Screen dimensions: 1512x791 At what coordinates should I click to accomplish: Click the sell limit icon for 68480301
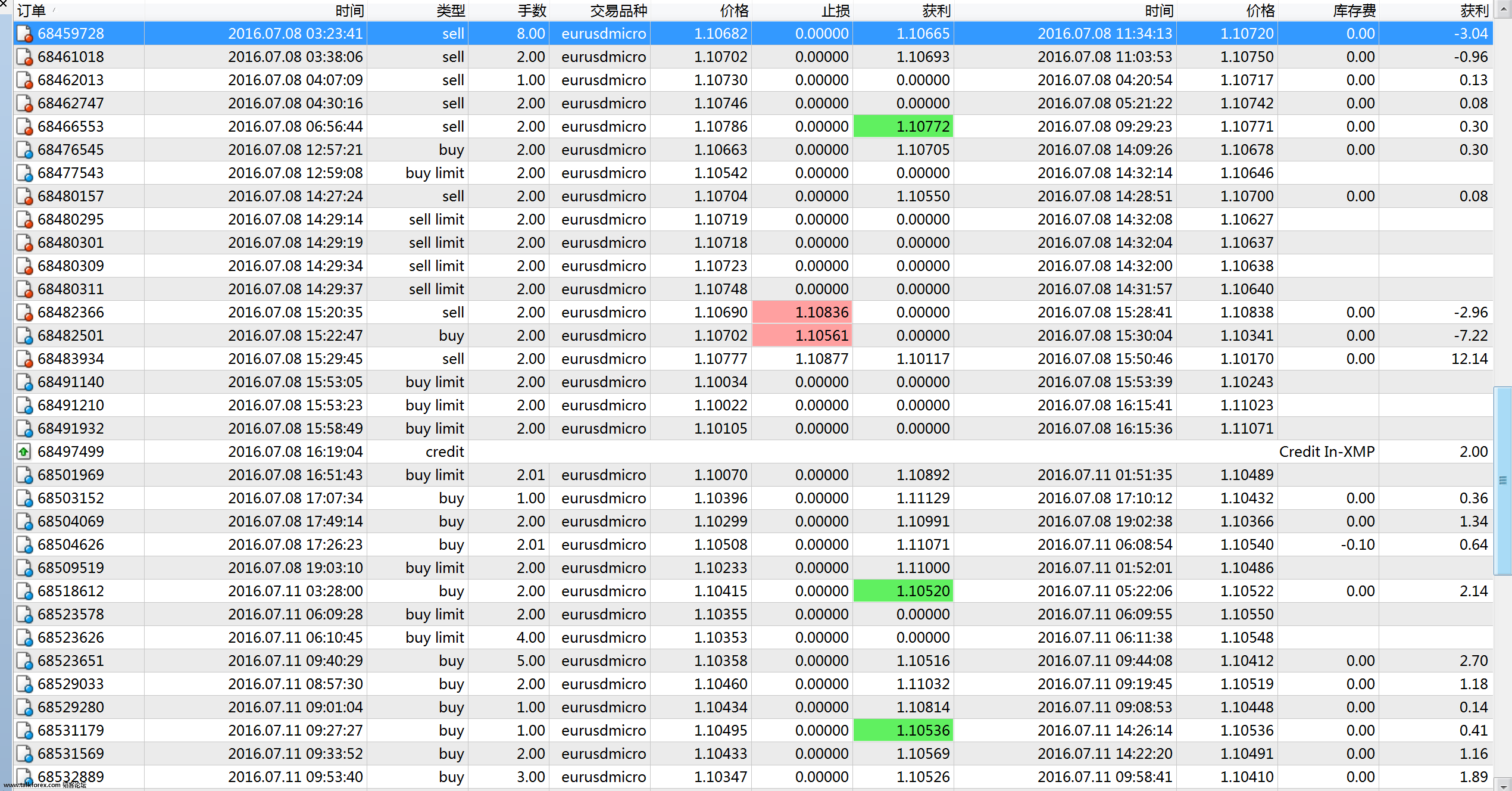pyautogui.click(x=24, y=243)
